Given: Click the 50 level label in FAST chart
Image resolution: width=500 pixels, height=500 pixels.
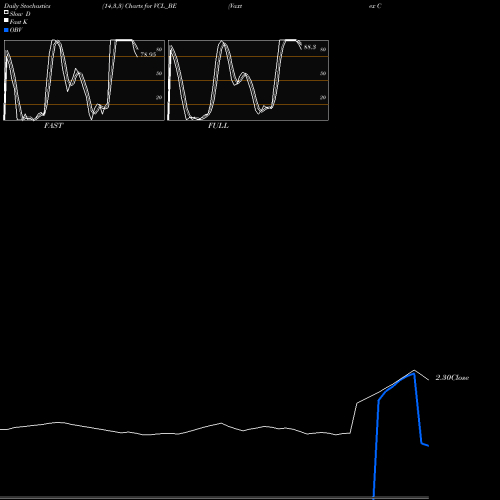Looking at the screenshot, I should (x=159, y=73).
